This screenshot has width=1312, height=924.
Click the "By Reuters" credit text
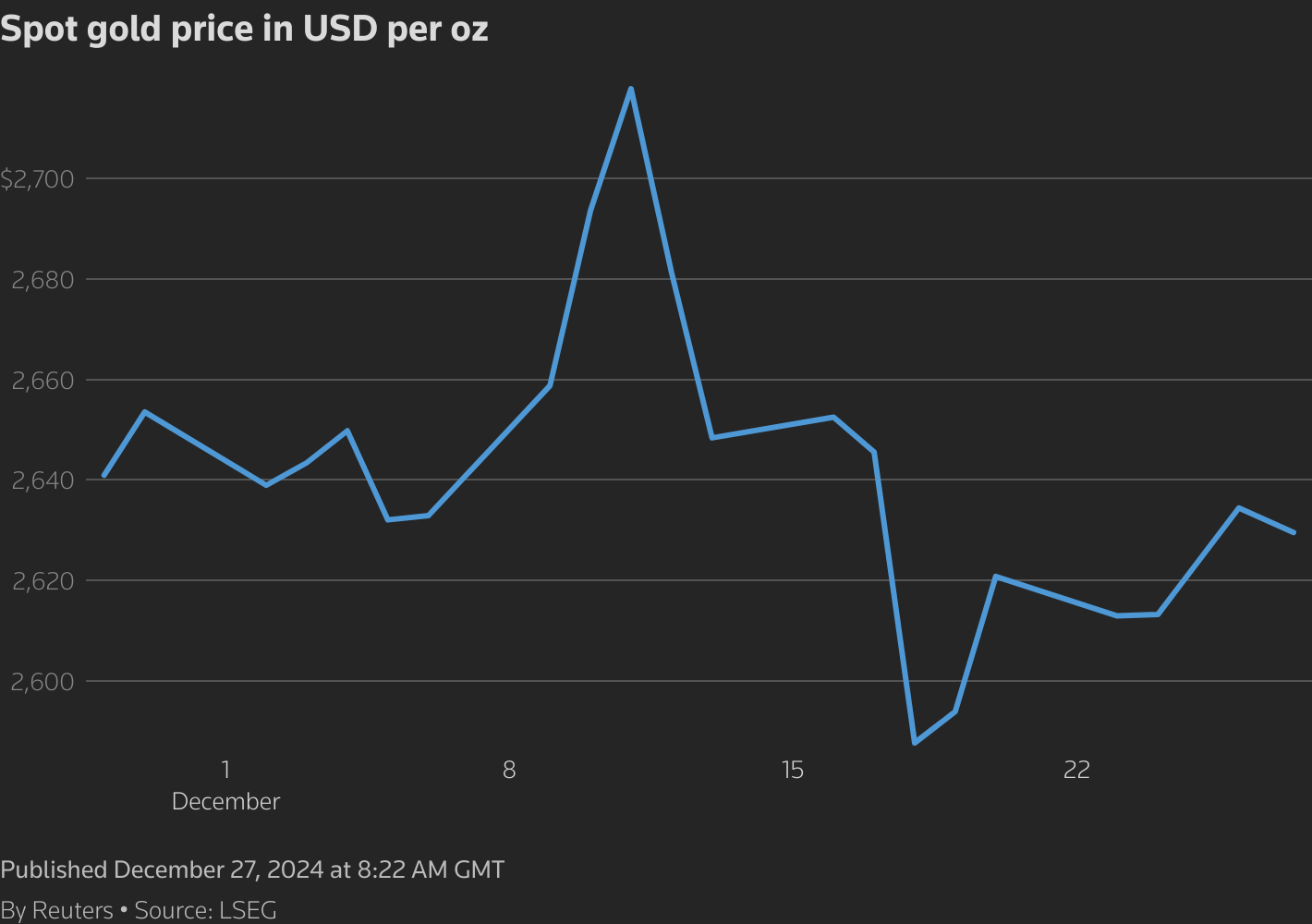56,910
